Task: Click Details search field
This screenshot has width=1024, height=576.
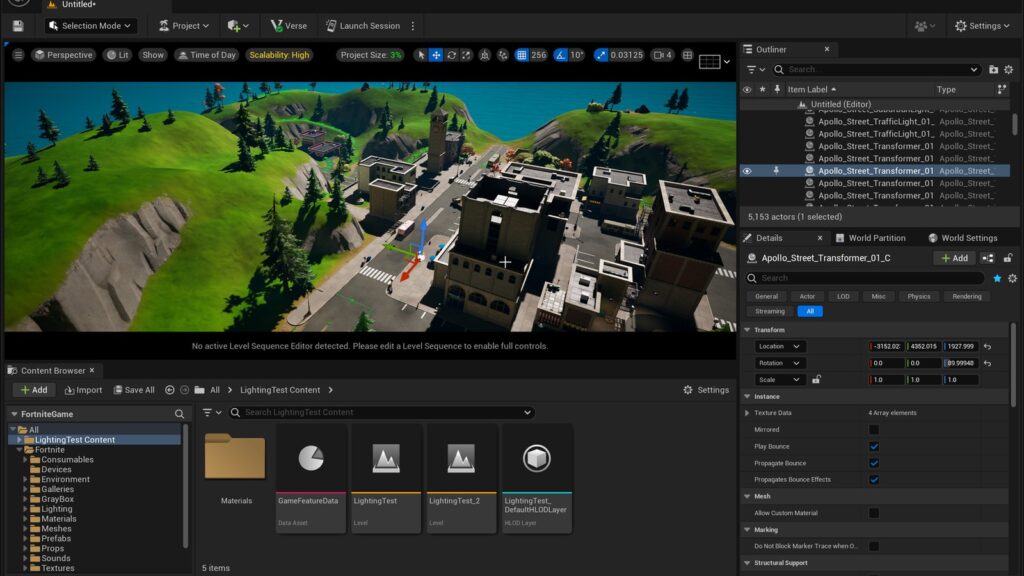Action: point(865,278)
